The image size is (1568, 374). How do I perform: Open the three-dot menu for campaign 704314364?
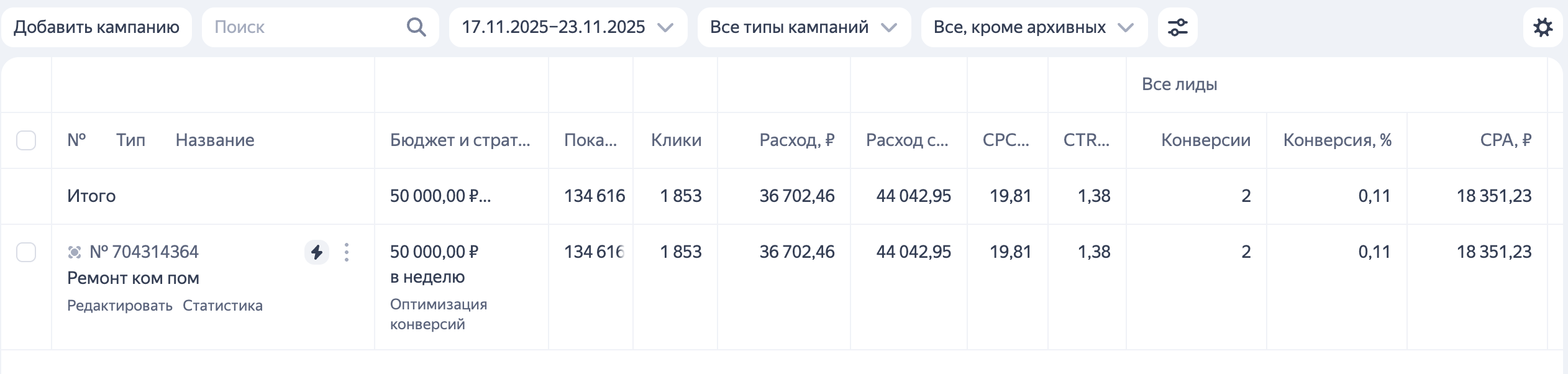click(346, 252)
